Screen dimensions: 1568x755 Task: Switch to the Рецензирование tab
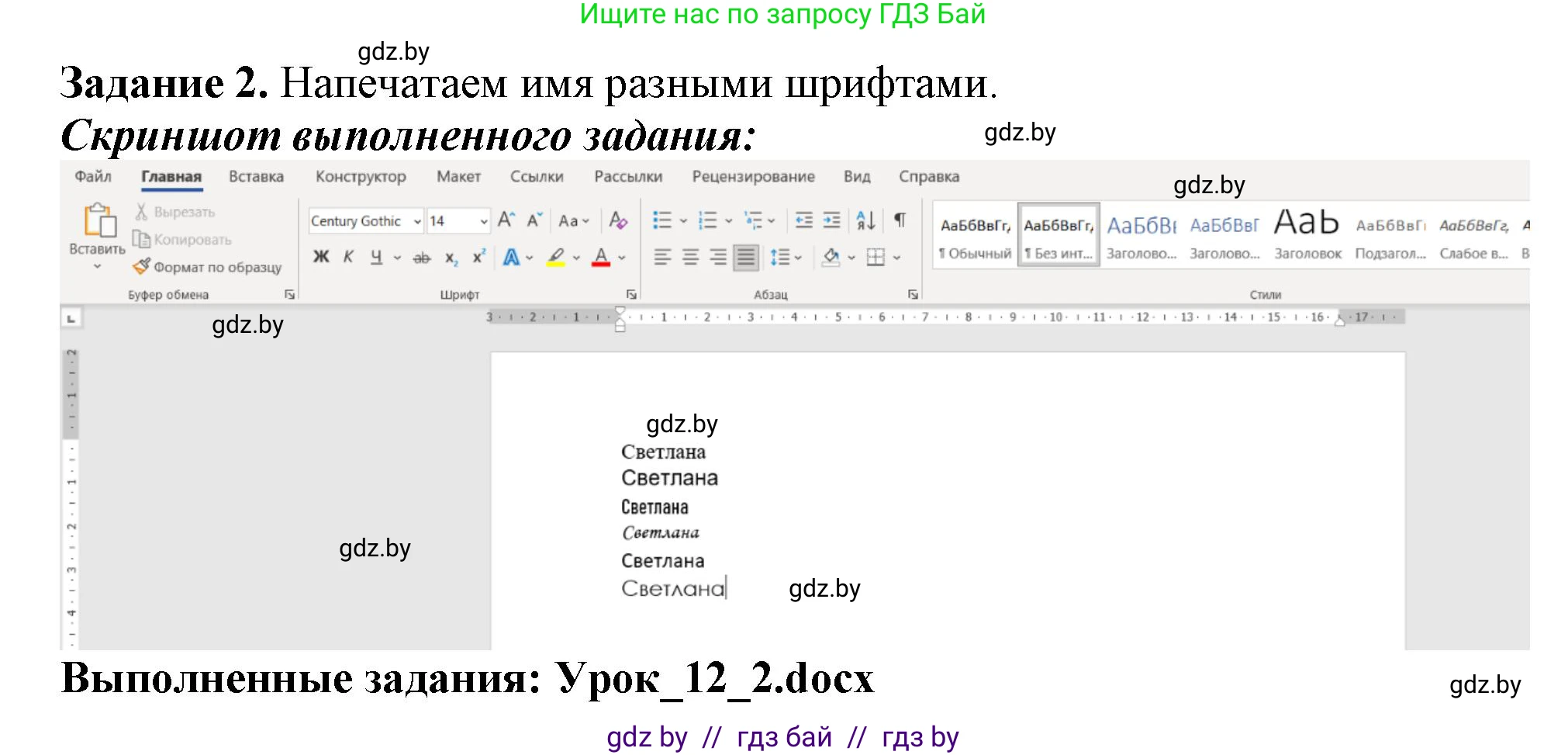(x=753, y=176)
